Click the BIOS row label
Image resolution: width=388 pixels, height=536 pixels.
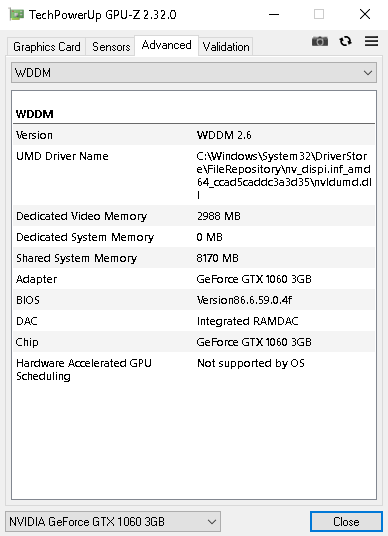pos(28,300)
